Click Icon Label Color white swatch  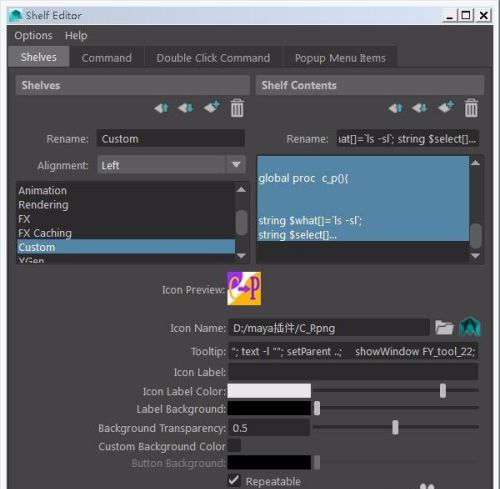pos(269,391)
